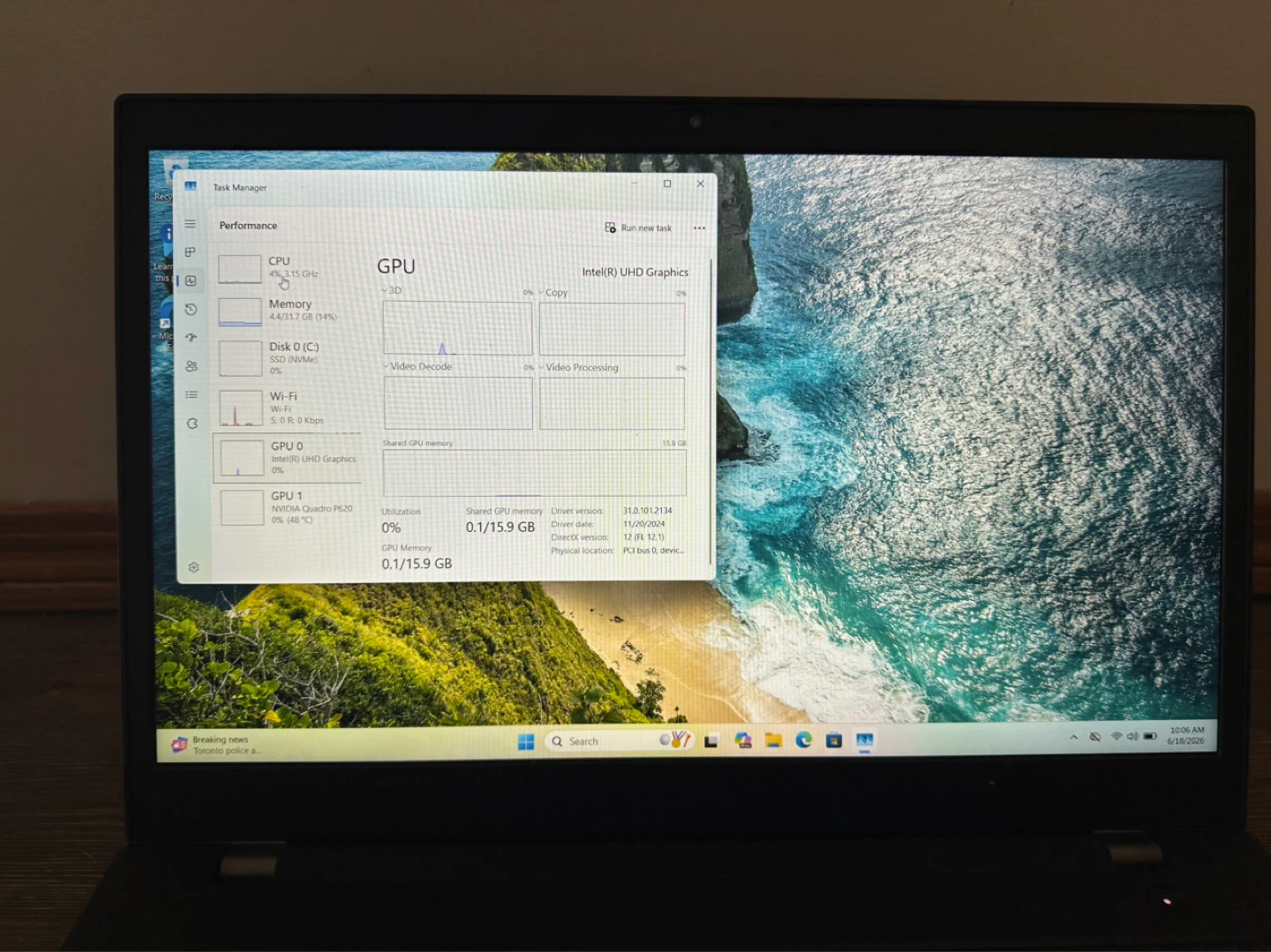
Task: Click the GPU Memory 0.1/15.9 GB value
Action: (417, 564)
